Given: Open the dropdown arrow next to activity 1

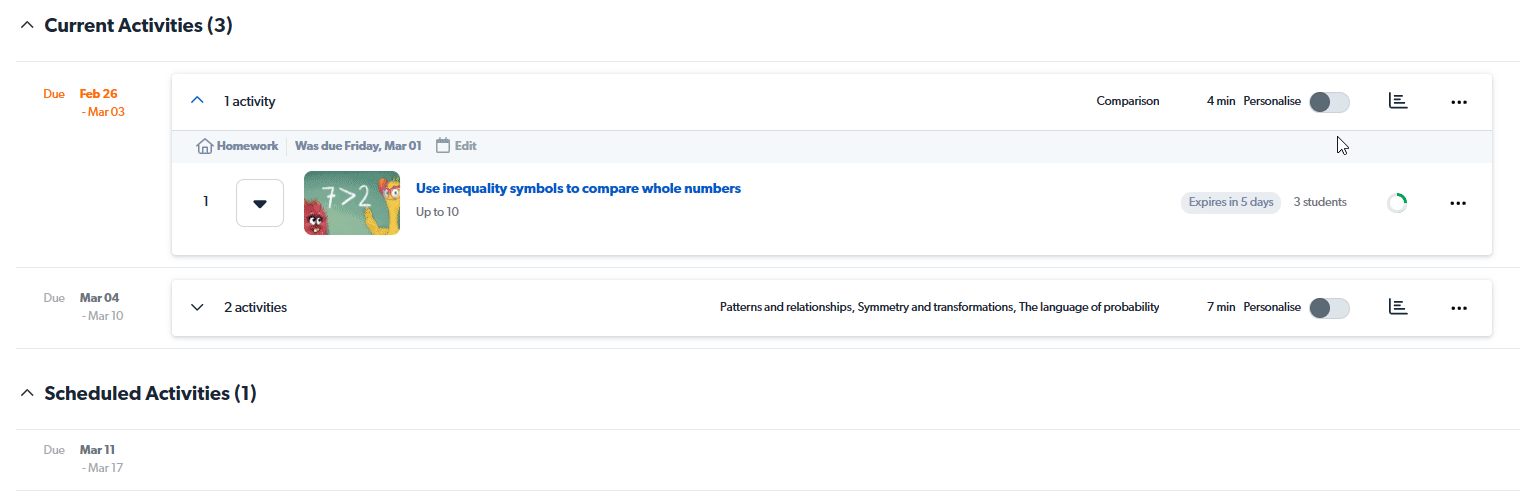Looking at the screenshot, I should click(260, 203).
